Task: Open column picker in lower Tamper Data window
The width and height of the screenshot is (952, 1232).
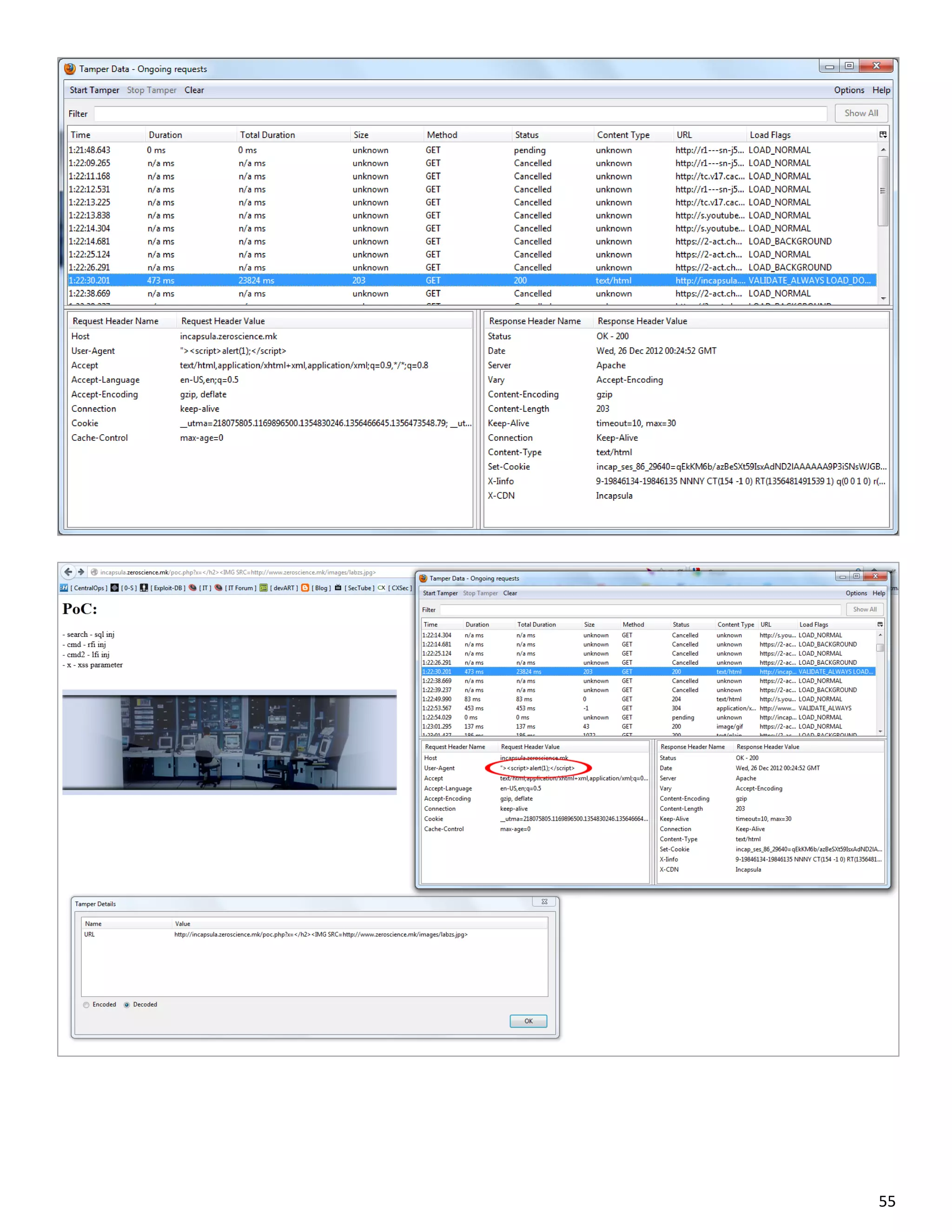Action: point(880,624)
